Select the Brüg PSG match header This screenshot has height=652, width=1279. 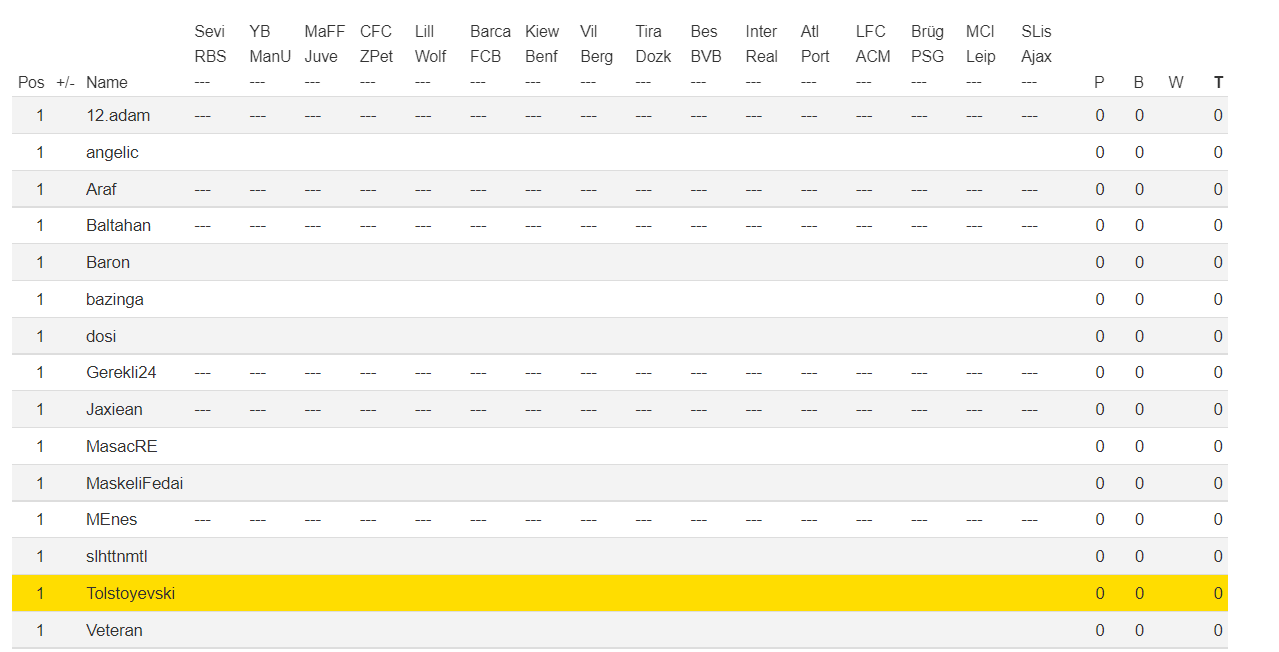click(927, 44)
